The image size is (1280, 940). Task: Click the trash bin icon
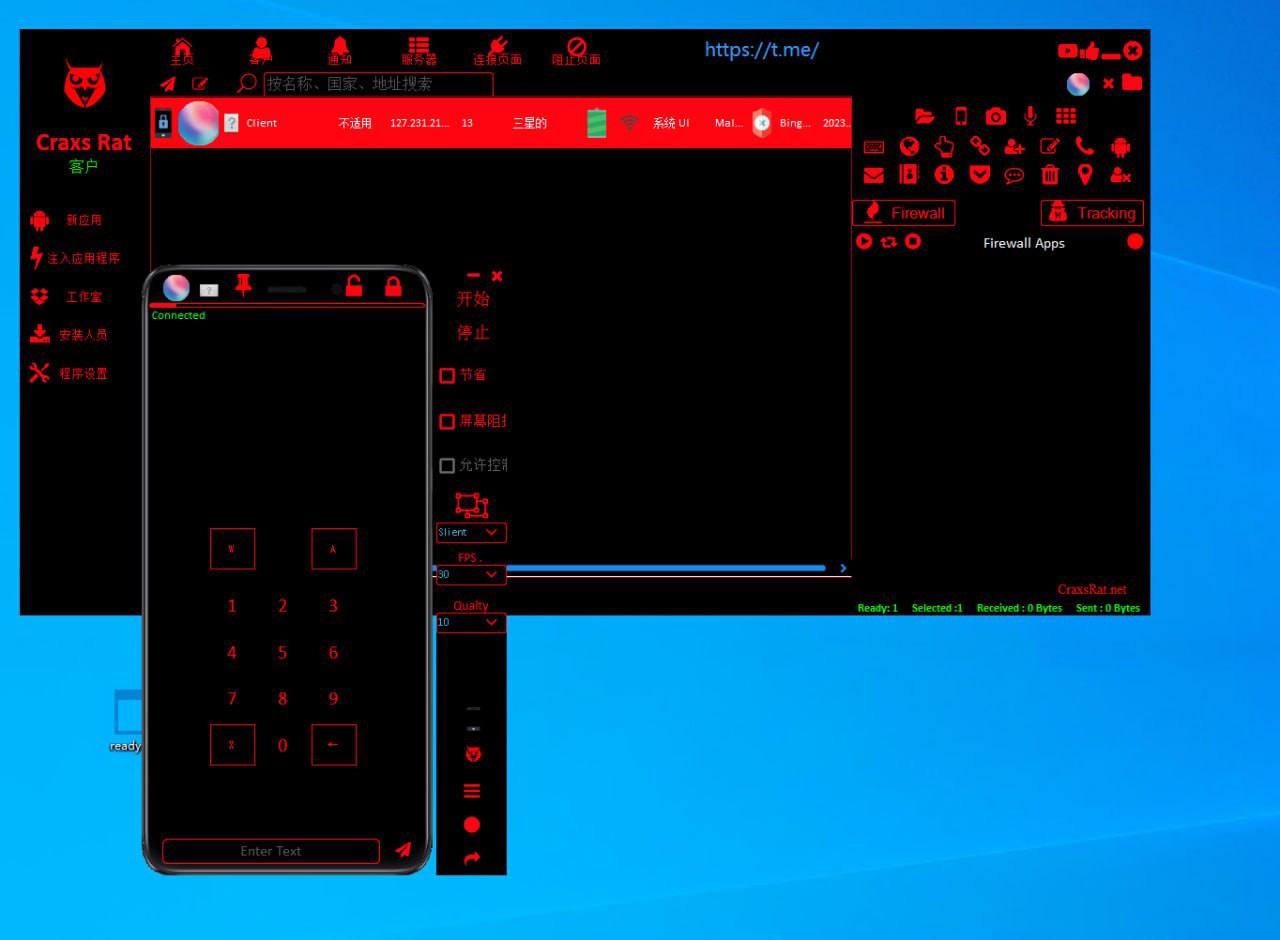tap(1050, 174)
